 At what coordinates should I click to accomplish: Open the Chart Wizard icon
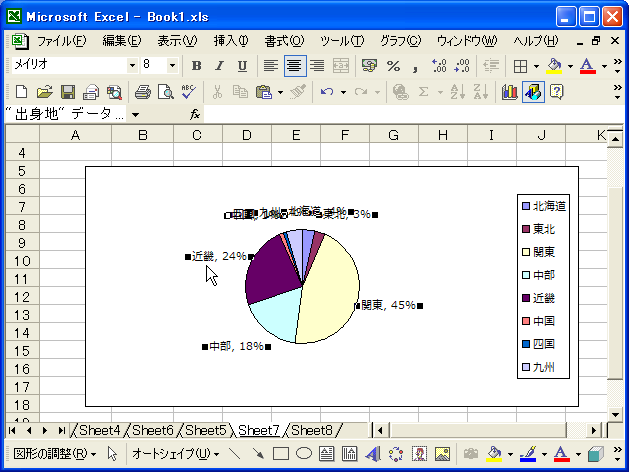click(x=509, y=92)
